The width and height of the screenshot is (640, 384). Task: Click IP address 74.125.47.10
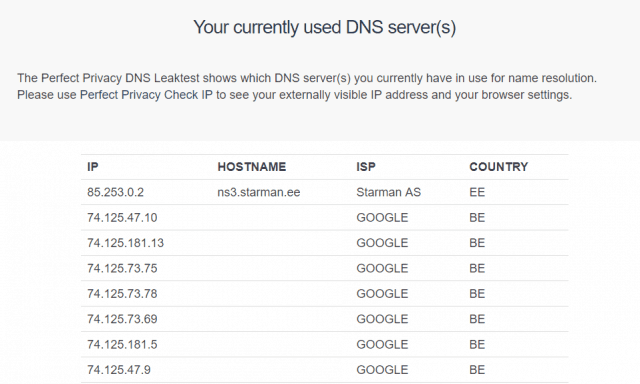click(122, 218)
